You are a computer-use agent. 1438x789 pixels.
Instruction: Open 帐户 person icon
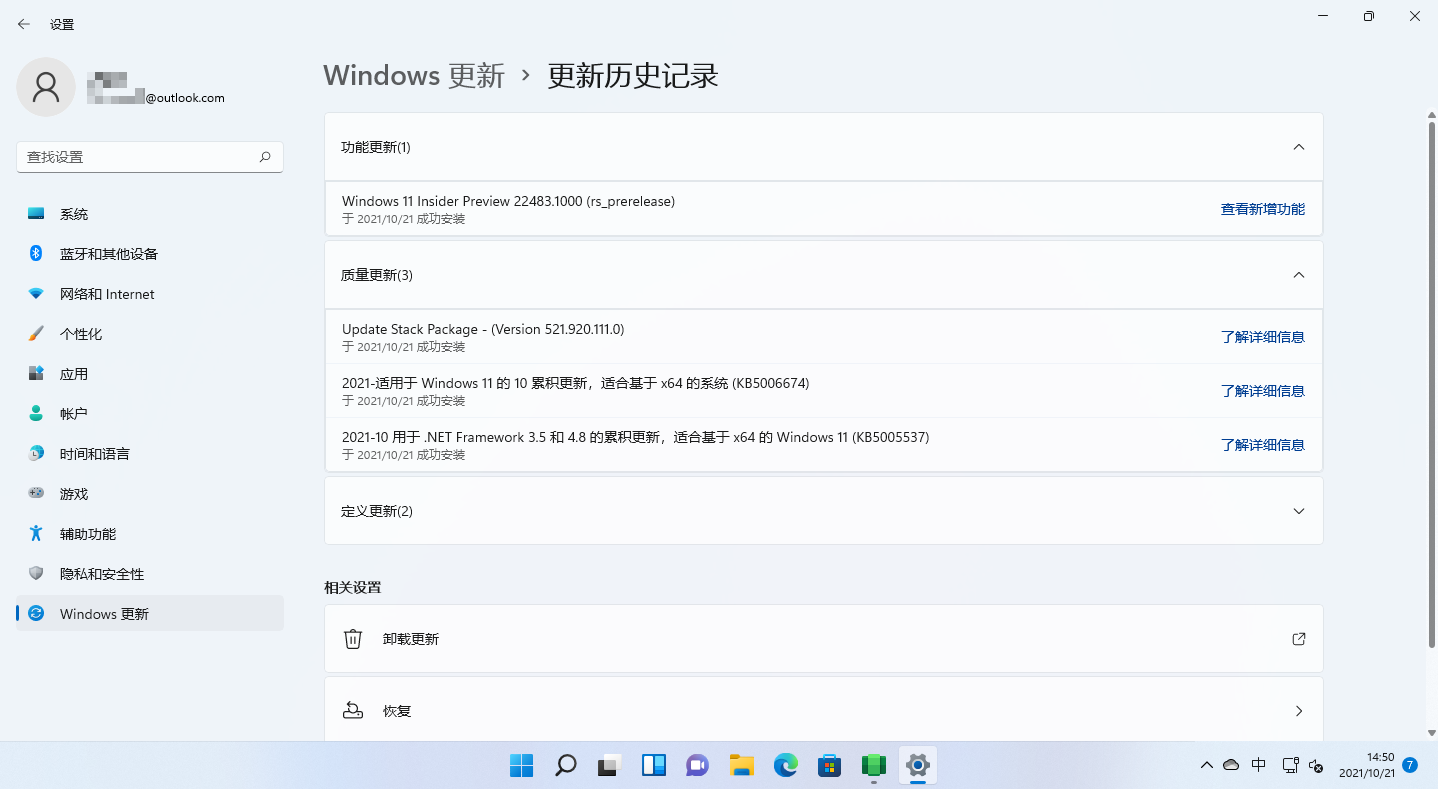(x=36, y=414)
